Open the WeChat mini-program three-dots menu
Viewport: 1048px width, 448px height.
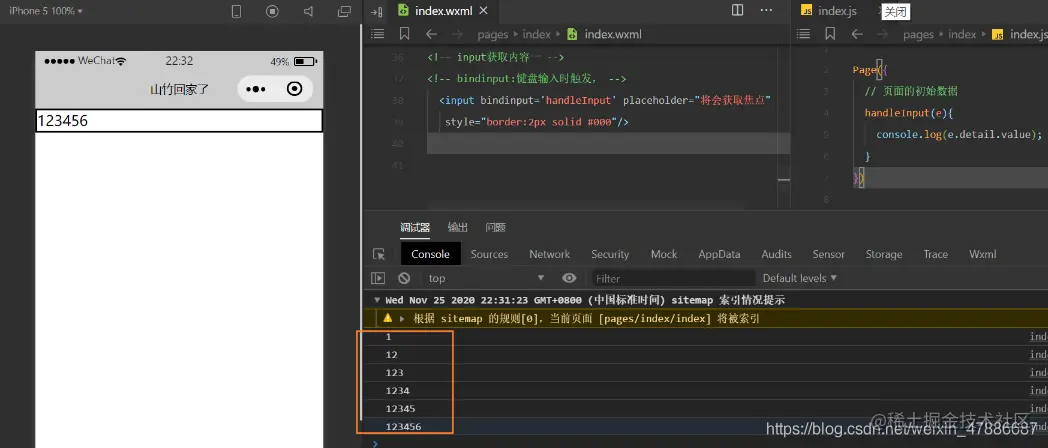coord(255,89)
